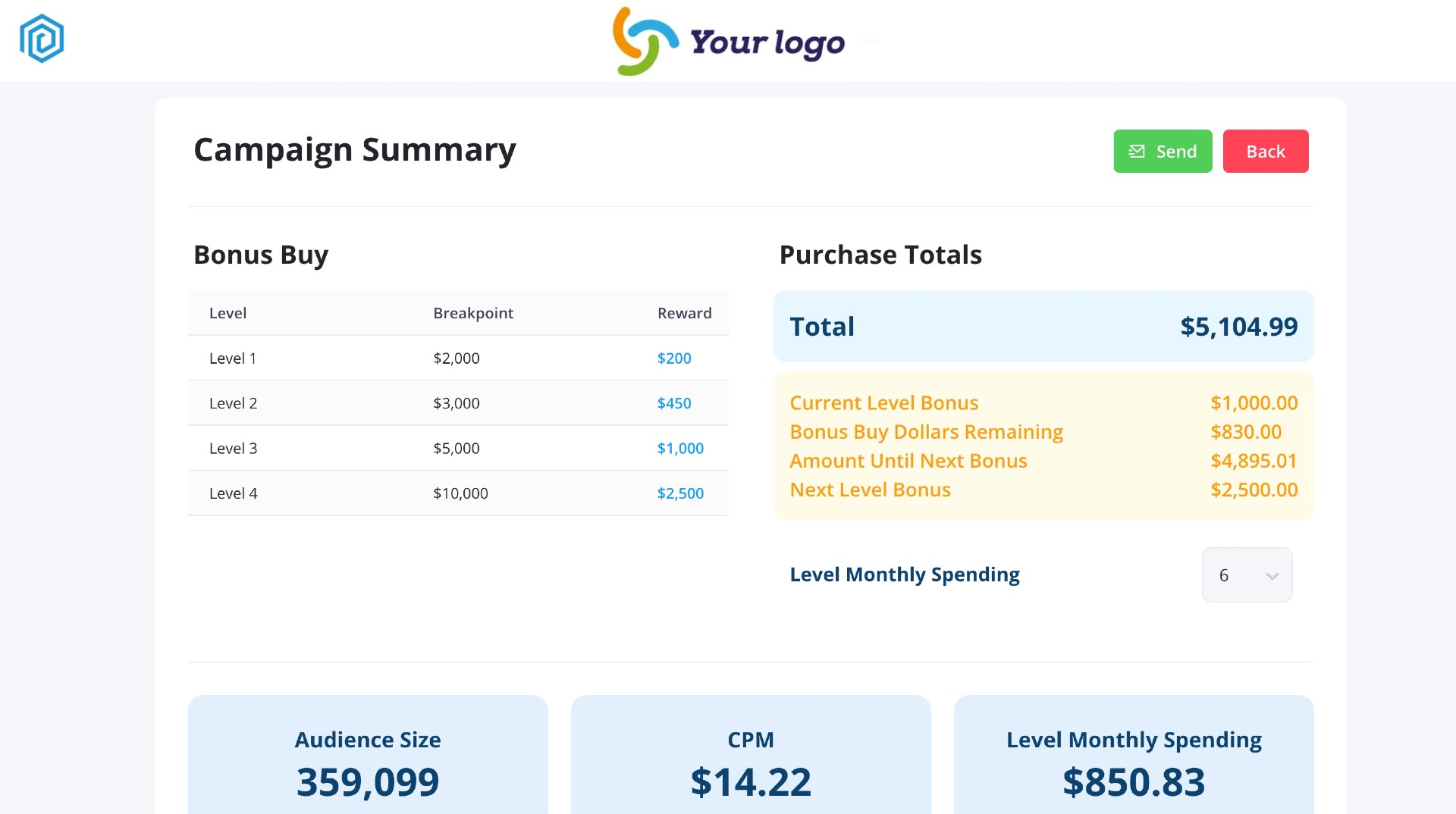Select the Level 4 row label
Image resolution: width=1456 pixels, height=814 pixels.
click(233, 493)
